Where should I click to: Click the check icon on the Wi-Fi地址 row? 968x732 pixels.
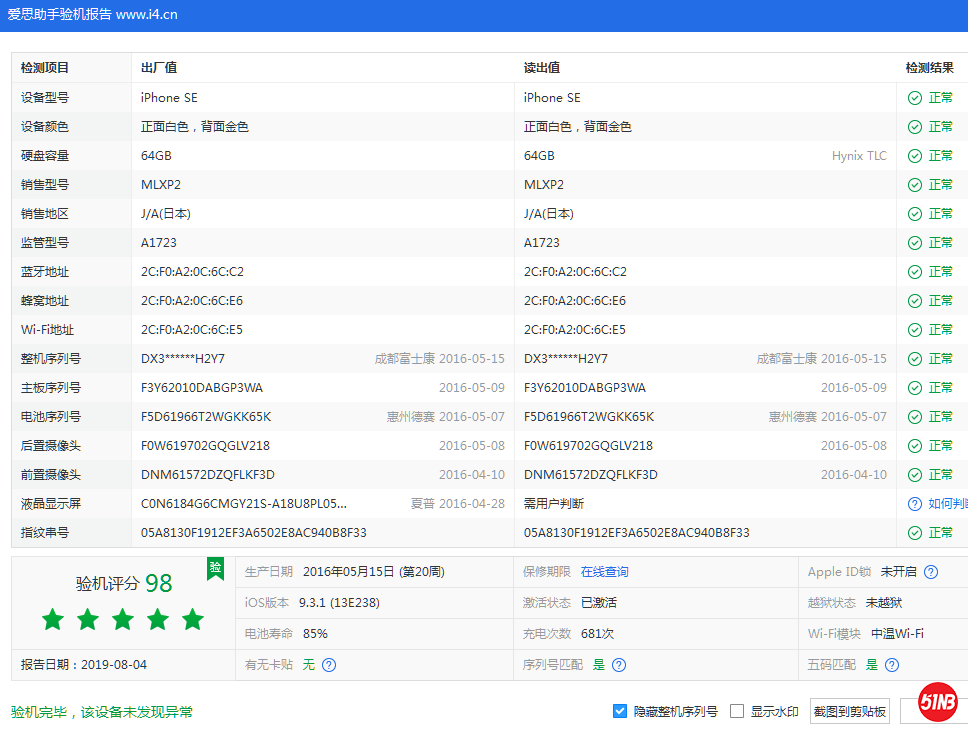914,329
